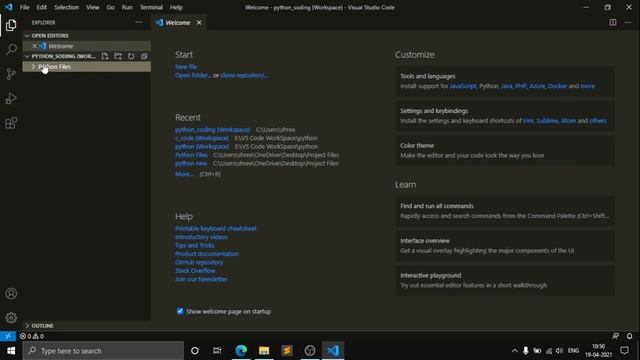Close Welcome in Open Editors list
The image size is (640, 360).
[35, 46]
